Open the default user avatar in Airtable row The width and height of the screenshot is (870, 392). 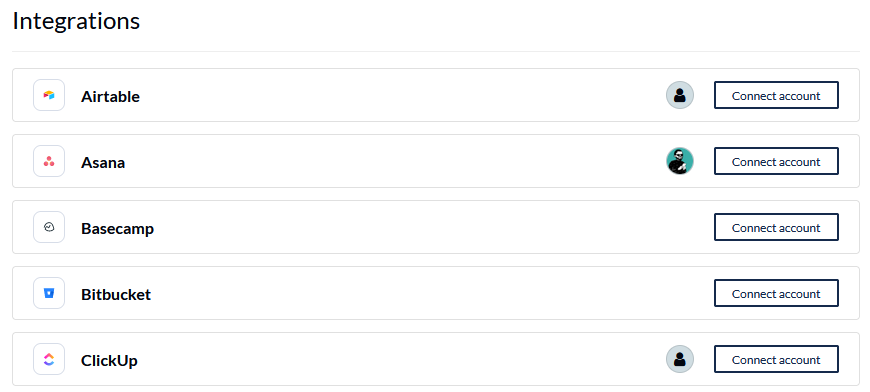(680, 95)
